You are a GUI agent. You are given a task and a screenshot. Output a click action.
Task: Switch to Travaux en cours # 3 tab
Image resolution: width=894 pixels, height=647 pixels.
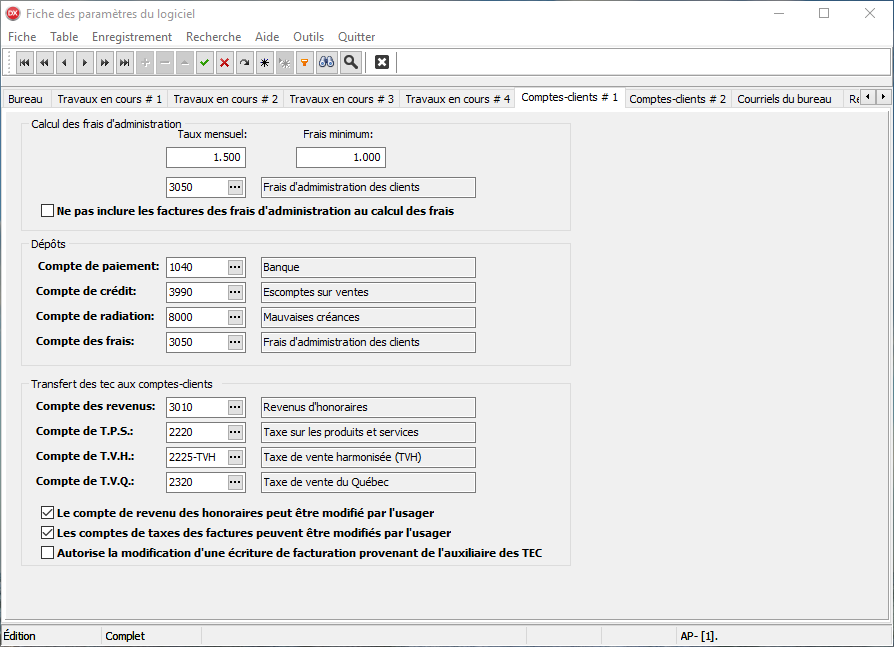pyautogui.click(x=342, y=99)
